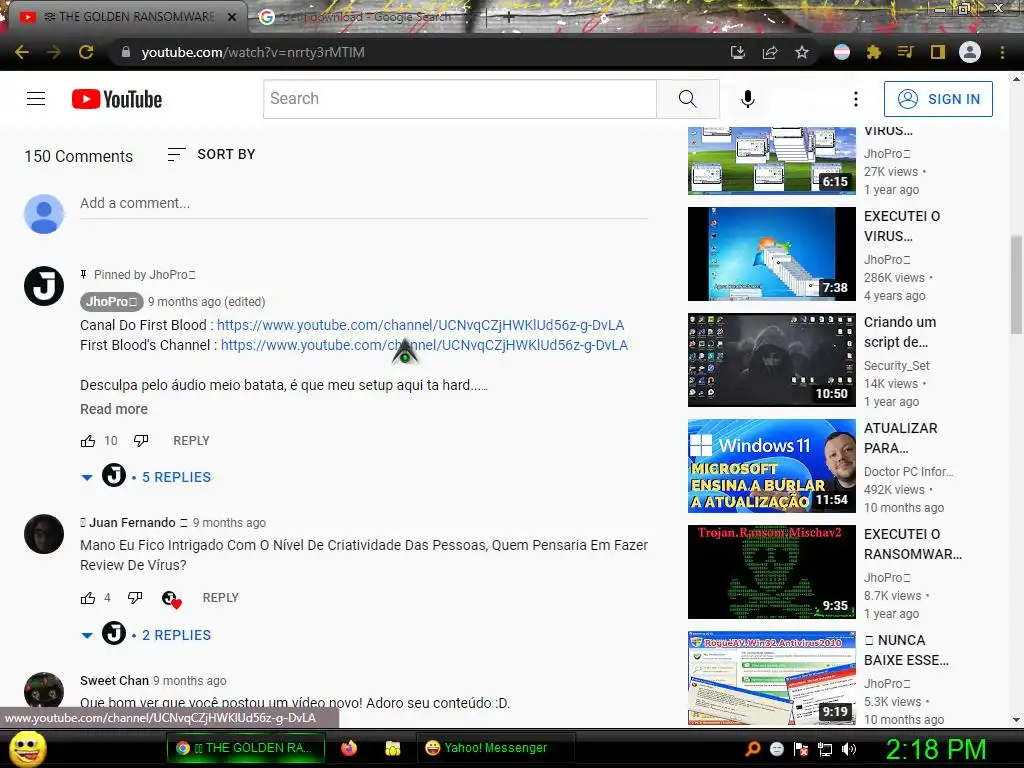Click the page vertical scrollbar thumb

point(1016,284)
